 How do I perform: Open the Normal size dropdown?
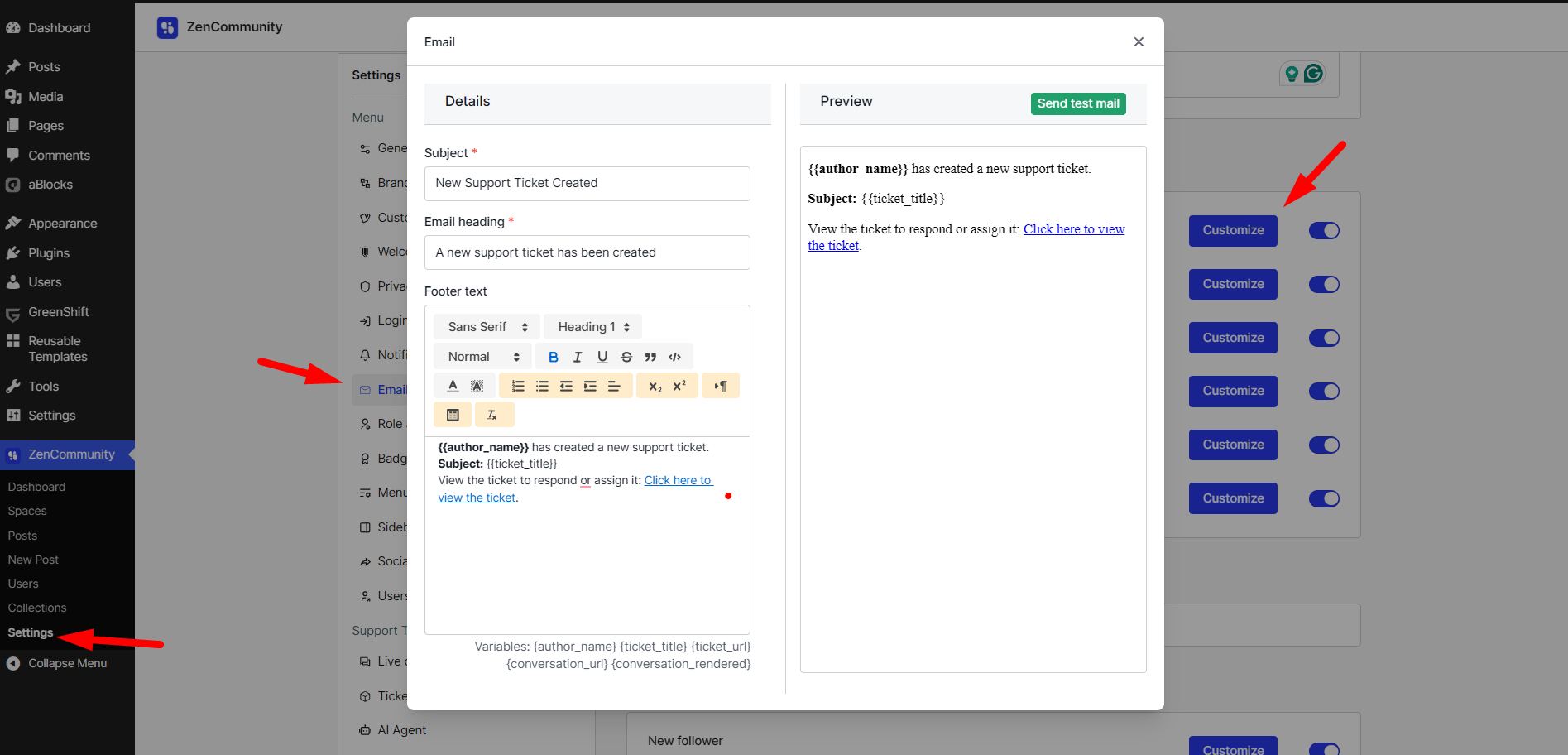(x=483, y=357)
